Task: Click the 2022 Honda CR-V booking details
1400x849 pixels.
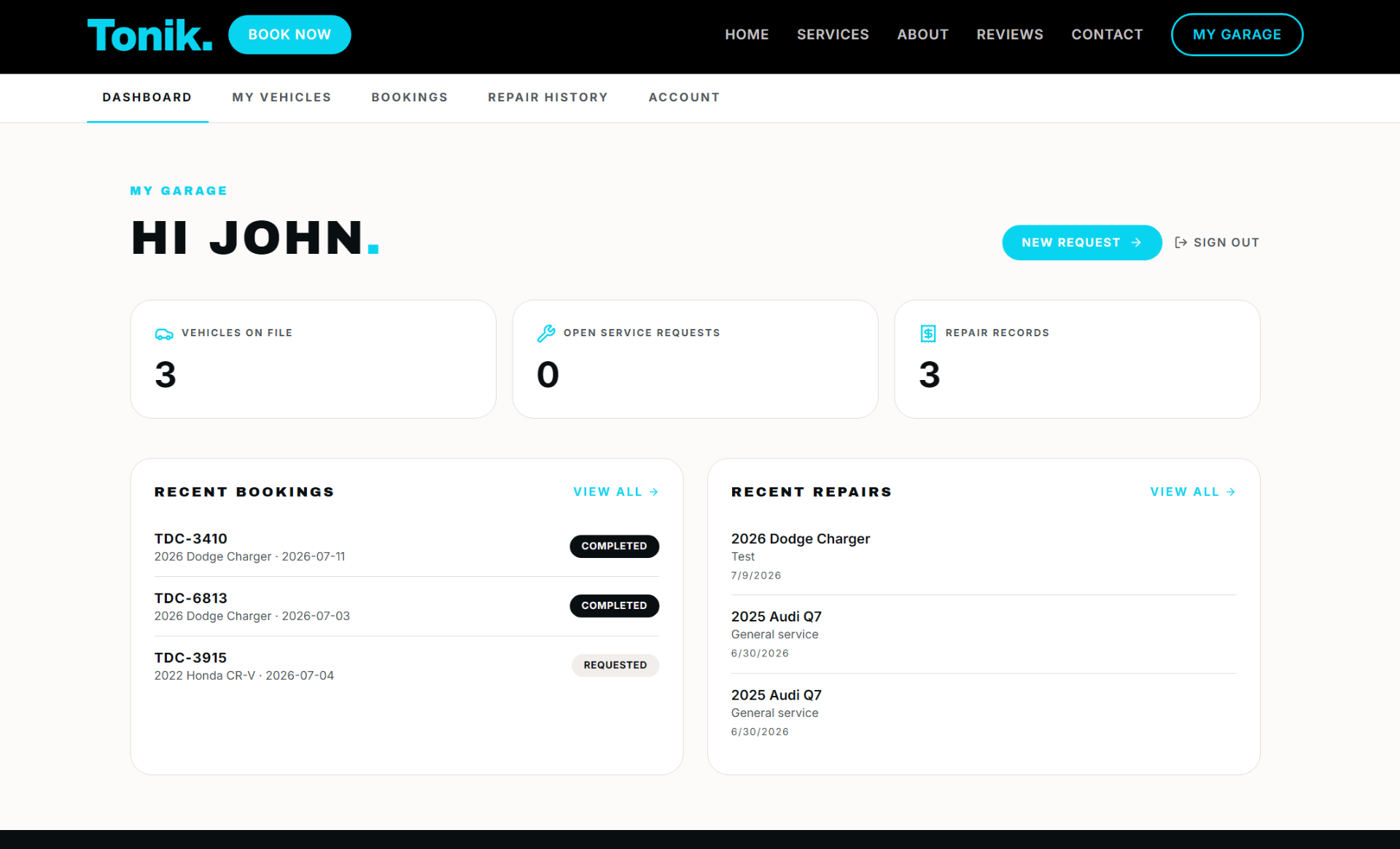Action: pos(244,676)
